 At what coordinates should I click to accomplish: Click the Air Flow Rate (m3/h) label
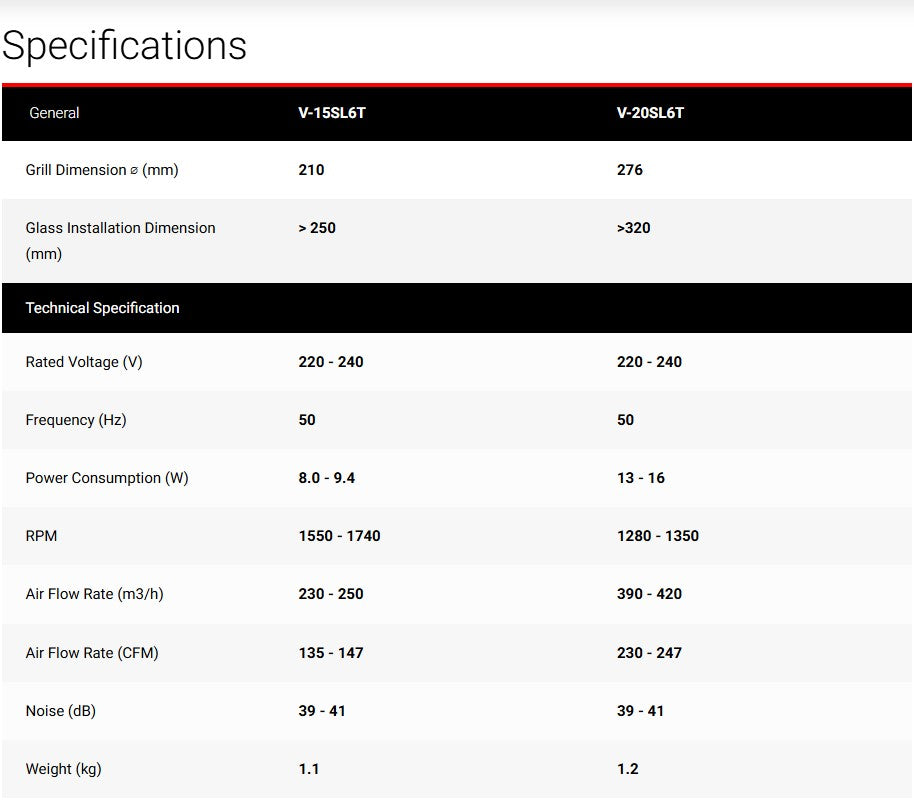click(x=94, y=594)
